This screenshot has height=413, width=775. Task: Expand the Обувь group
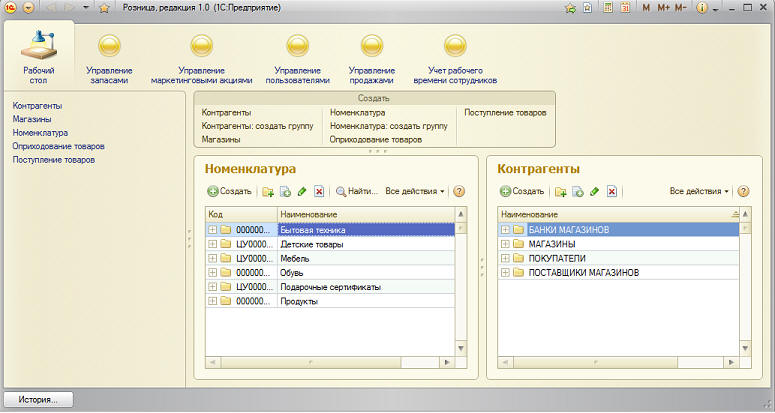tap(213, 273)
